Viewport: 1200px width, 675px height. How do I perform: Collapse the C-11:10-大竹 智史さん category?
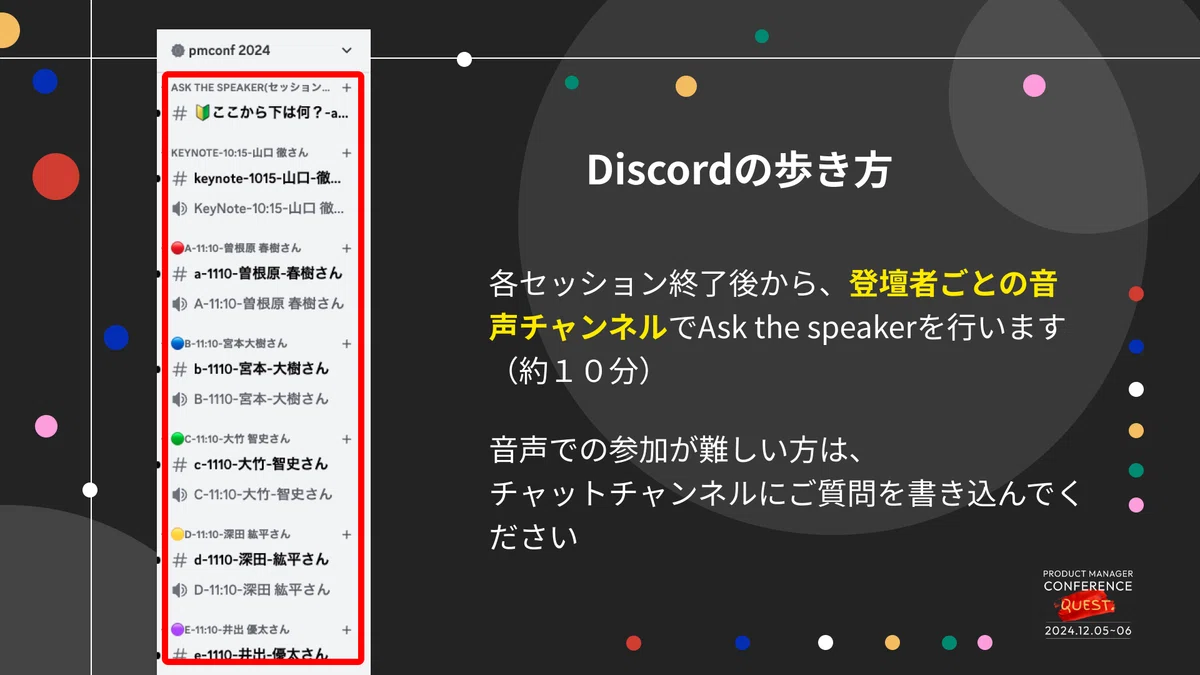(x=231, y=439)
